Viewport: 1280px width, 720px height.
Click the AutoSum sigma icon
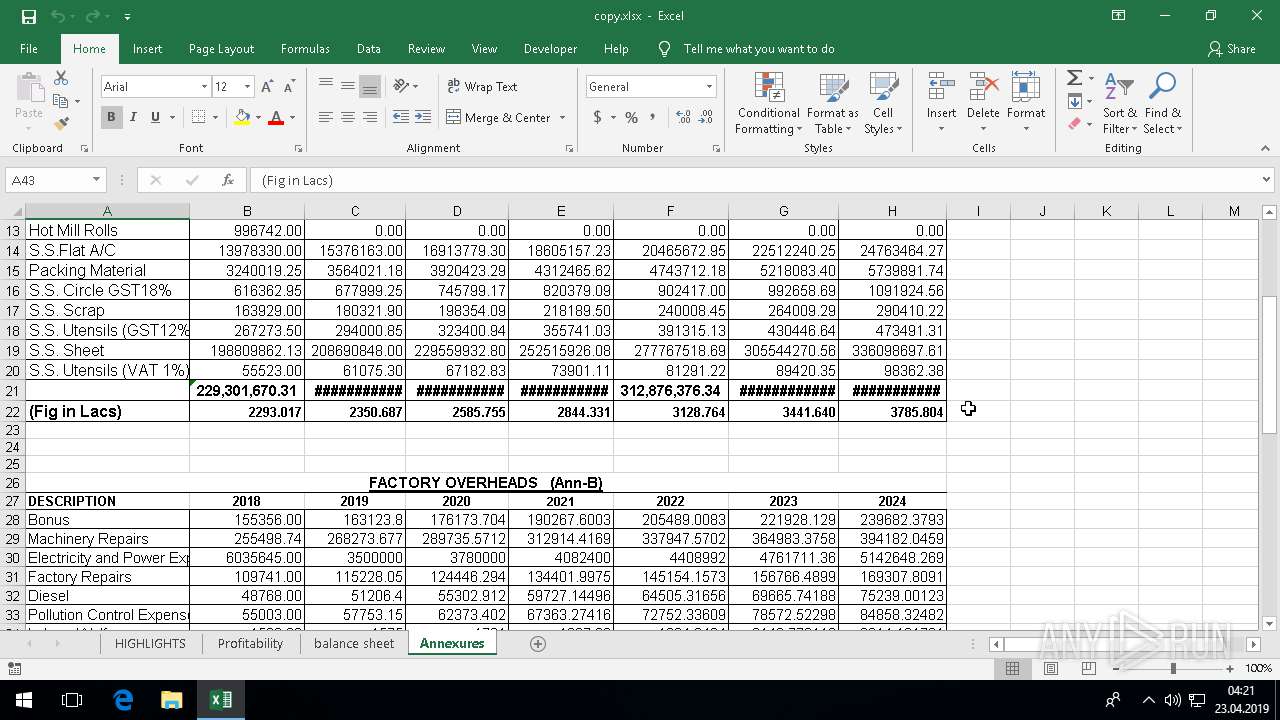[x=1074, y=78]
